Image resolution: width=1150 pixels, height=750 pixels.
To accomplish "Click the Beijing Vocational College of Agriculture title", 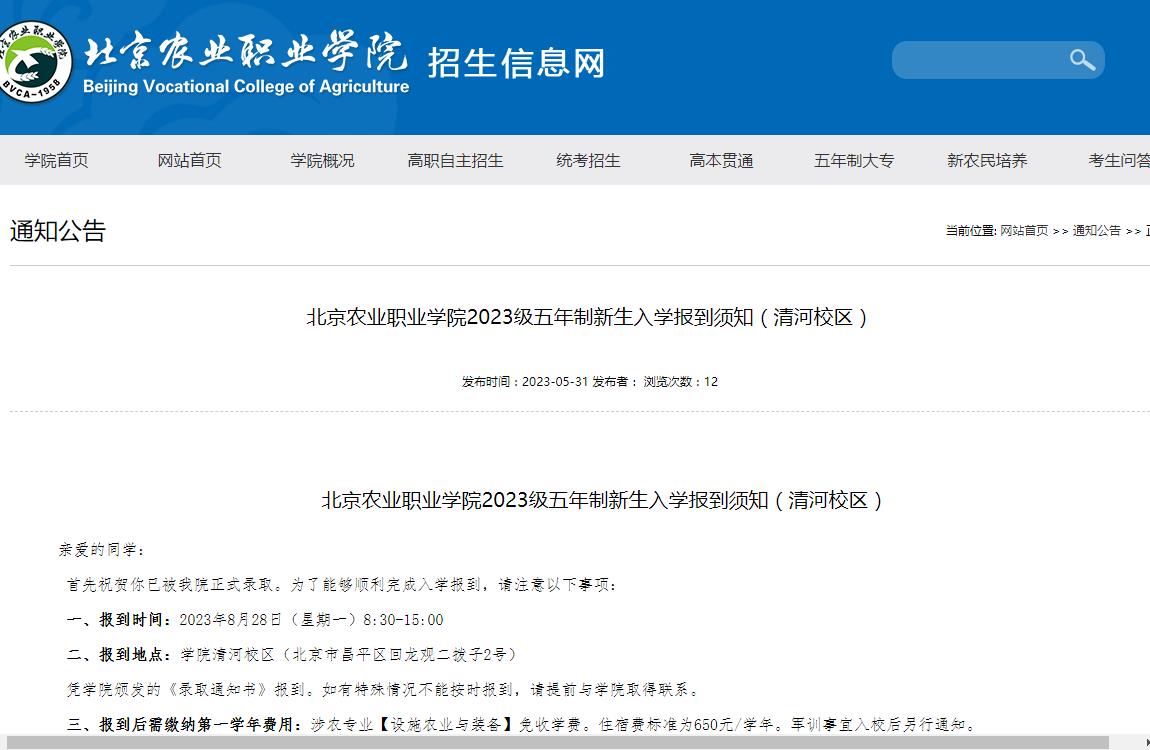I will (246, 87).
